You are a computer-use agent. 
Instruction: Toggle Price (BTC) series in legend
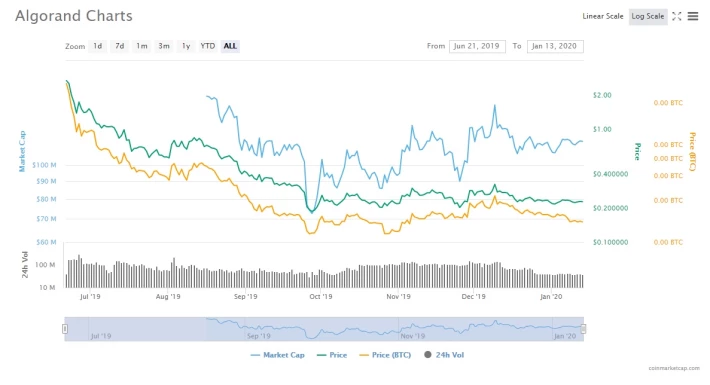pos(385,355)
